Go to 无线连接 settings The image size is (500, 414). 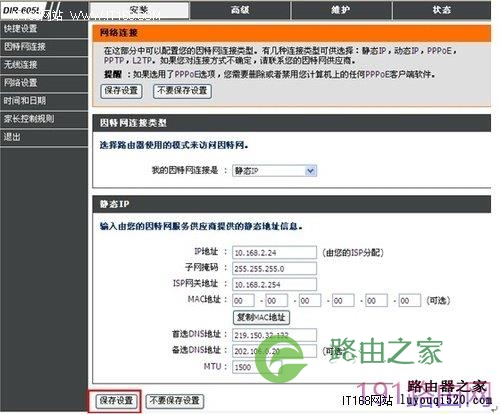(x=44, y=65)
